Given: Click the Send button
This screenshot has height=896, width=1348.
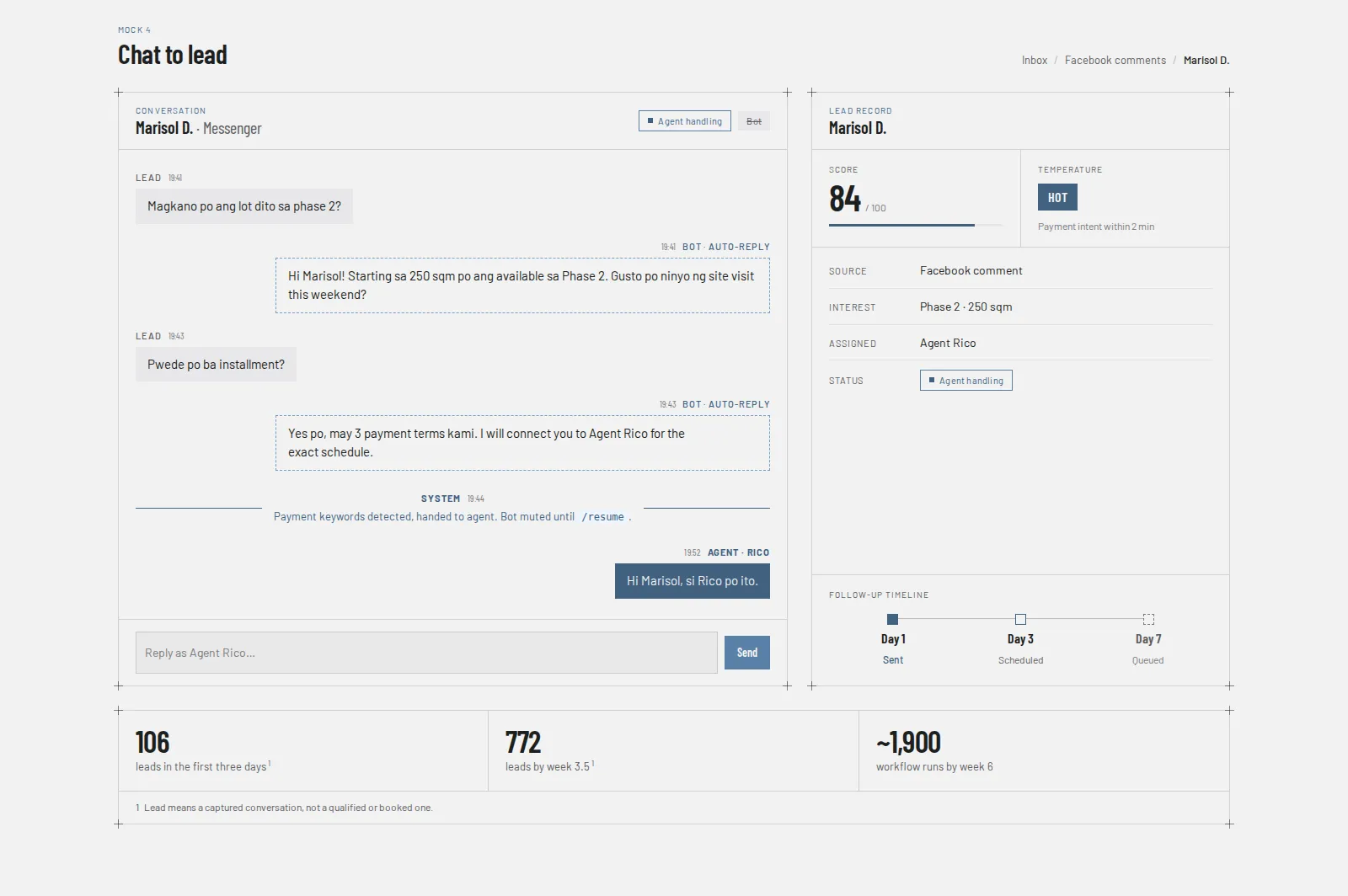Looking at the screenshot, I should tap(747, 653).
